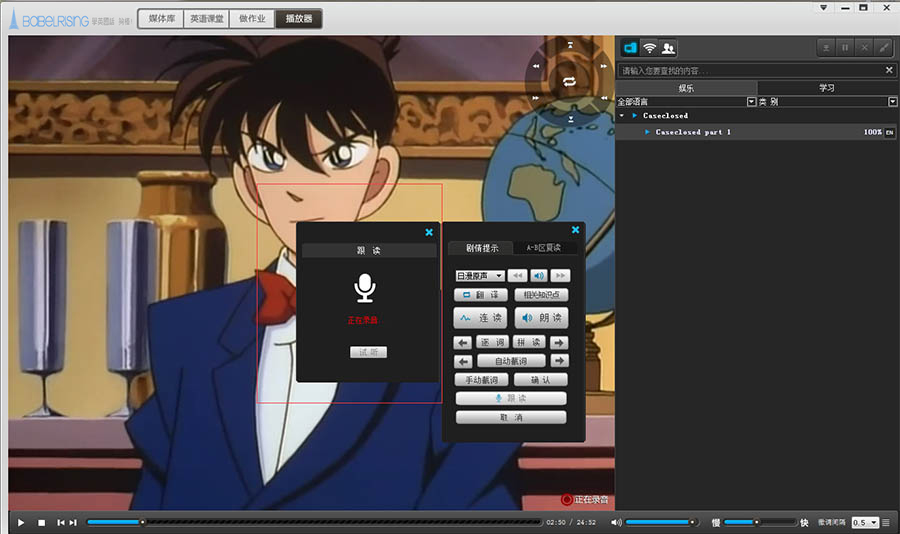Collapse the Caseclosed tree node
Viewport: 900px width, 534px height.
[622, 115]
